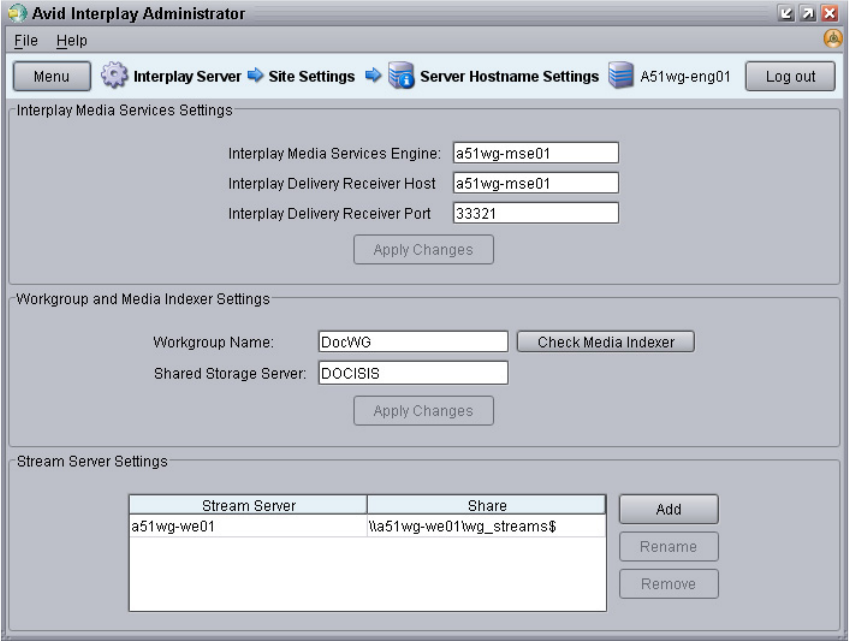The image size is (849, 641).
Task: Edit the Interplay Media Services Engine field
Action: [x=535, y=153]
